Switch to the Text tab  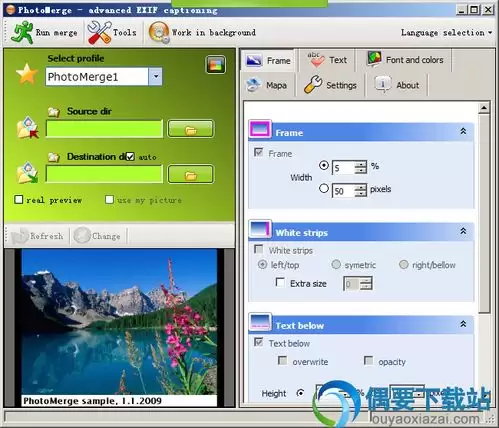click(x=327, y=60)
